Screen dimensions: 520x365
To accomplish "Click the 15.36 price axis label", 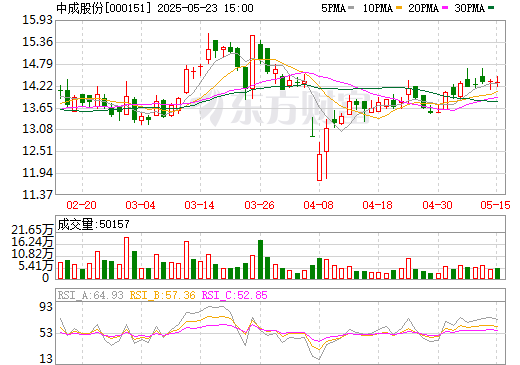I will click(x=38, y=42).
